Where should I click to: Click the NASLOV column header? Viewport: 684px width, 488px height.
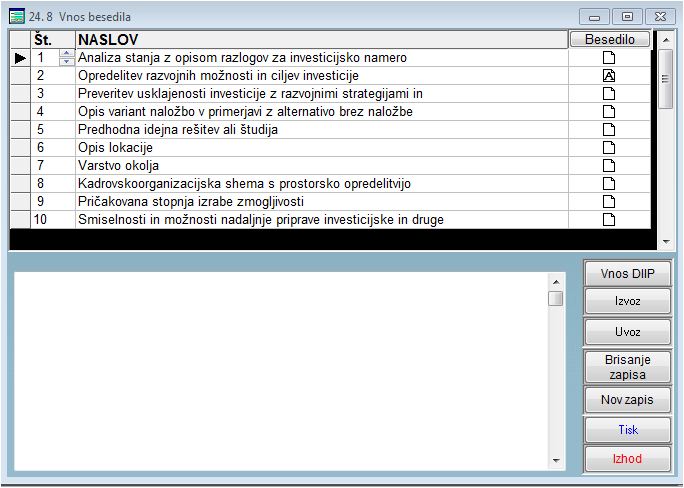[x=320, y=40]
